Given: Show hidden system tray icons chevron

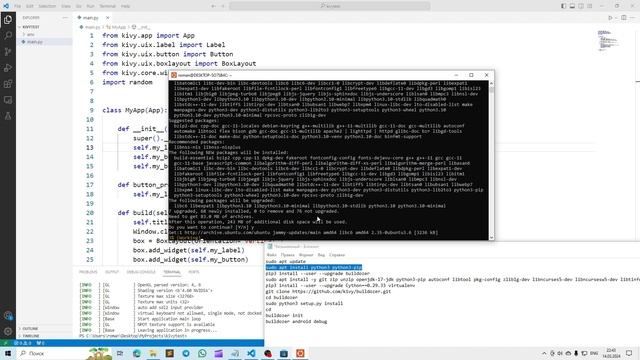Looking at the screenshot, I should [x=544, y=353].
